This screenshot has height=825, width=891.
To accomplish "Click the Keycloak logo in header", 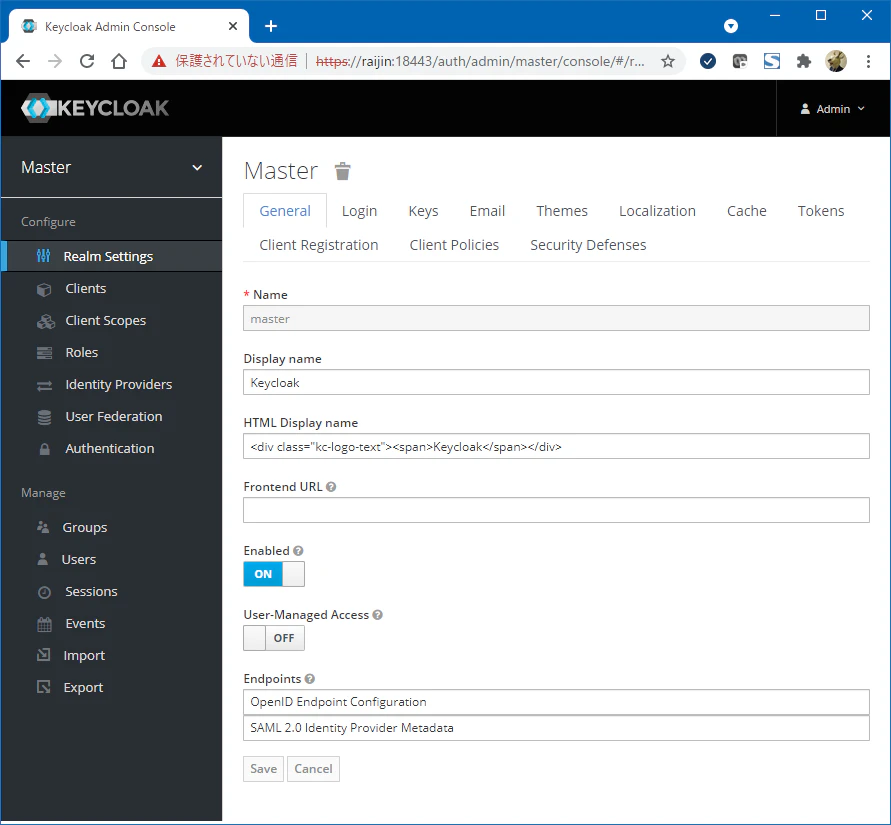I will click(x=95, y=107).
